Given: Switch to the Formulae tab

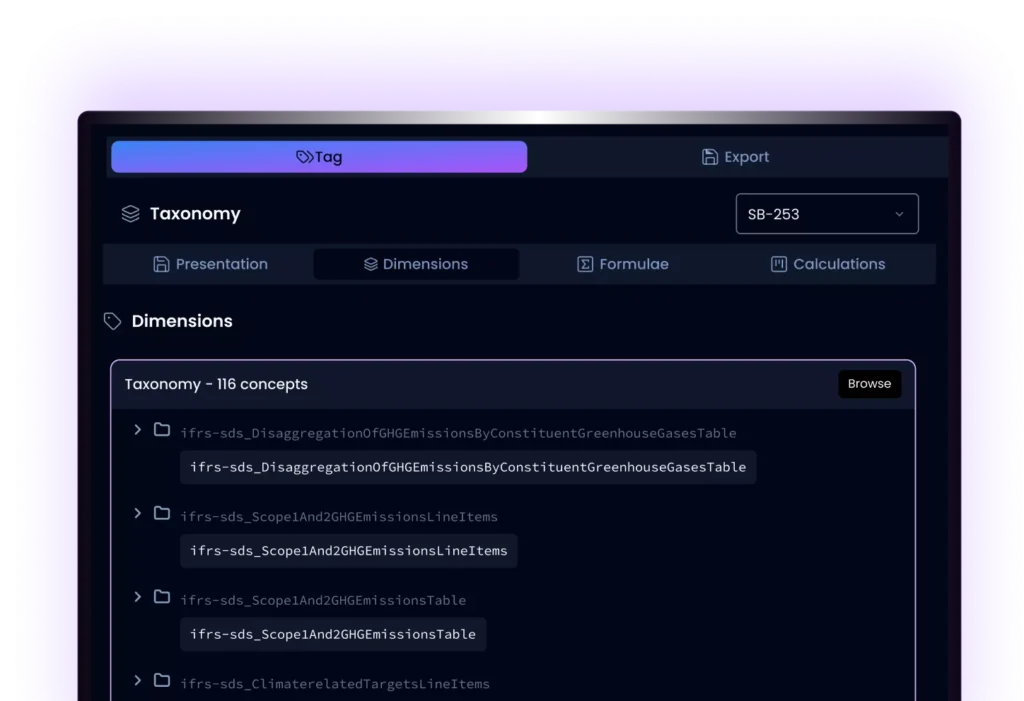Looking at the screenshot, I should click(623, 264).
